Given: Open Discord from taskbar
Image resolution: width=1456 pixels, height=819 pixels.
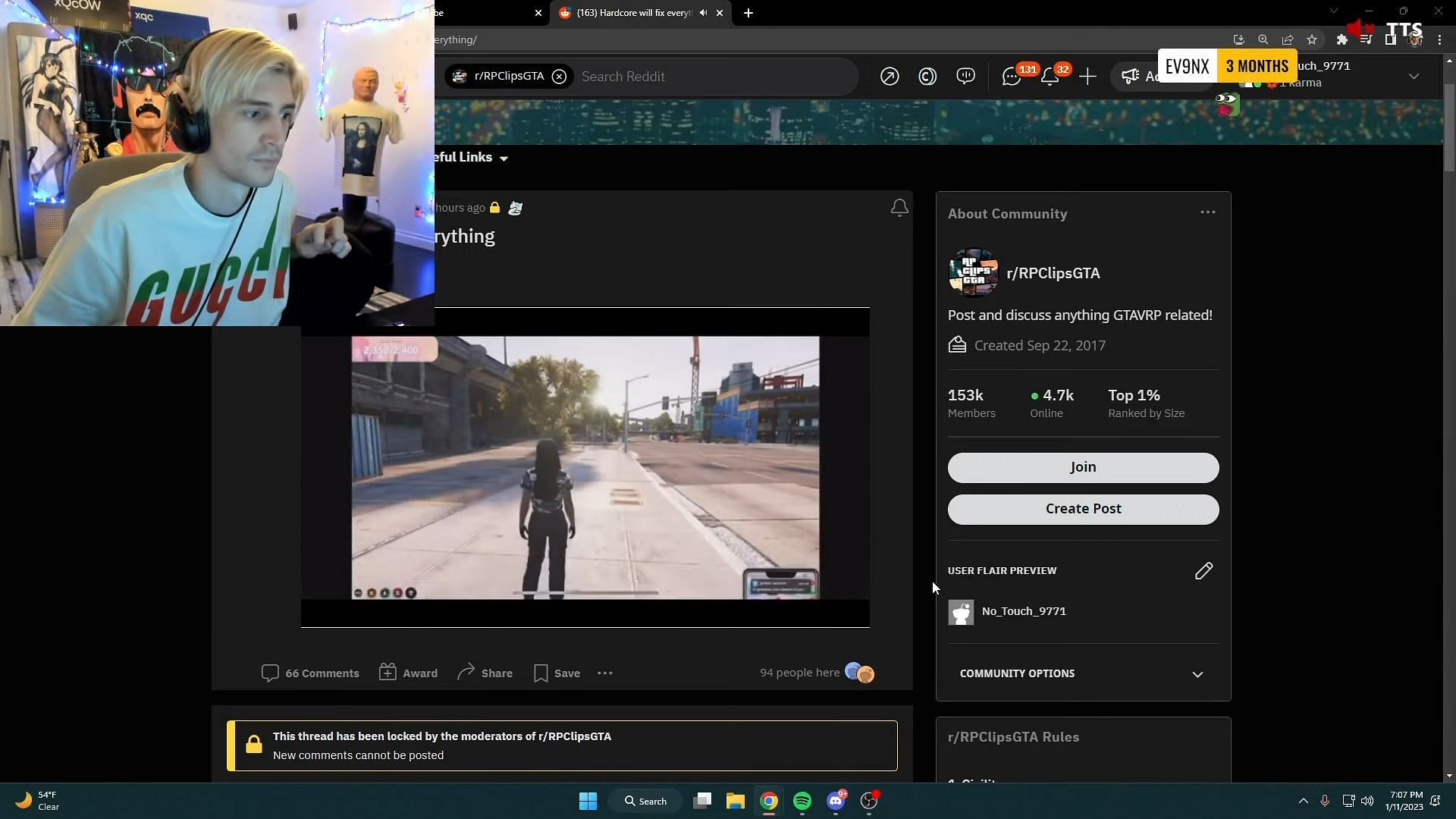Looking at the screenshot, I should pyautogui.click(x=836, y=801).
